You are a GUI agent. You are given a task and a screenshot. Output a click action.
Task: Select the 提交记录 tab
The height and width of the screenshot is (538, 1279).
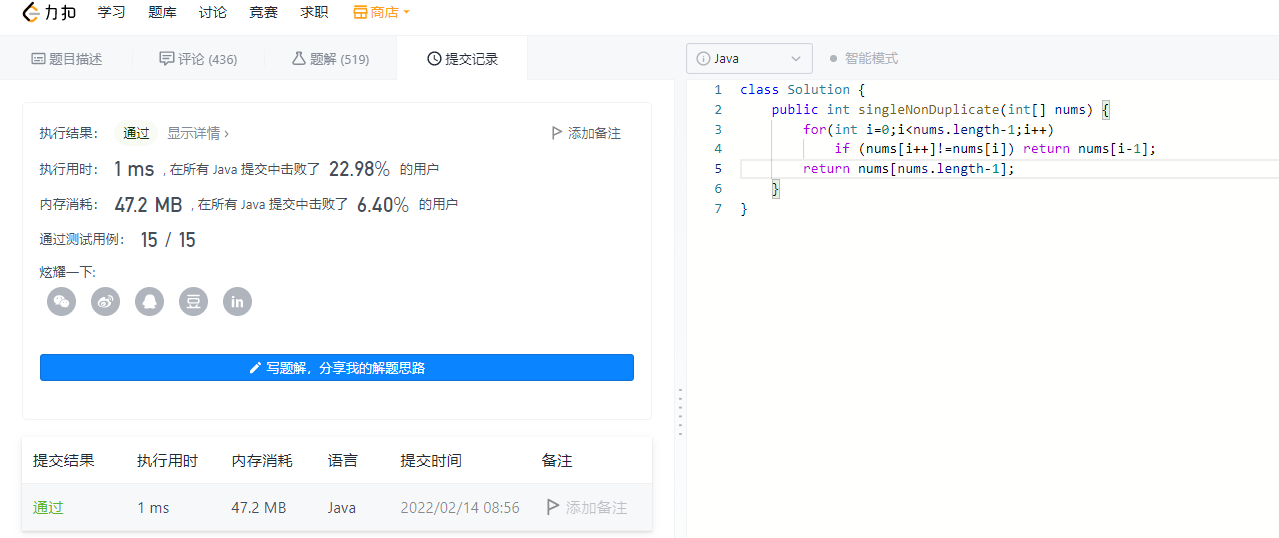click(x=462, y=59)
